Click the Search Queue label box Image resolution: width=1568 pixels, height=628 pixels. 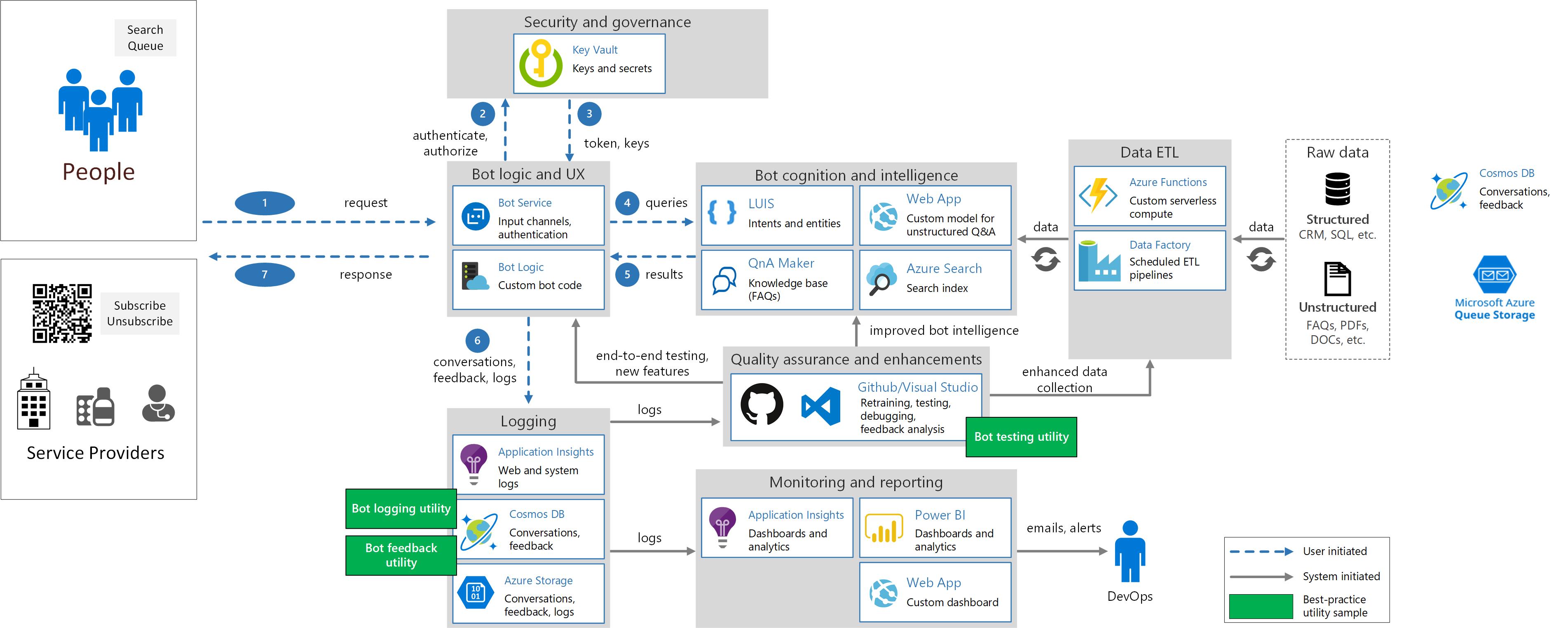[145, 38]
